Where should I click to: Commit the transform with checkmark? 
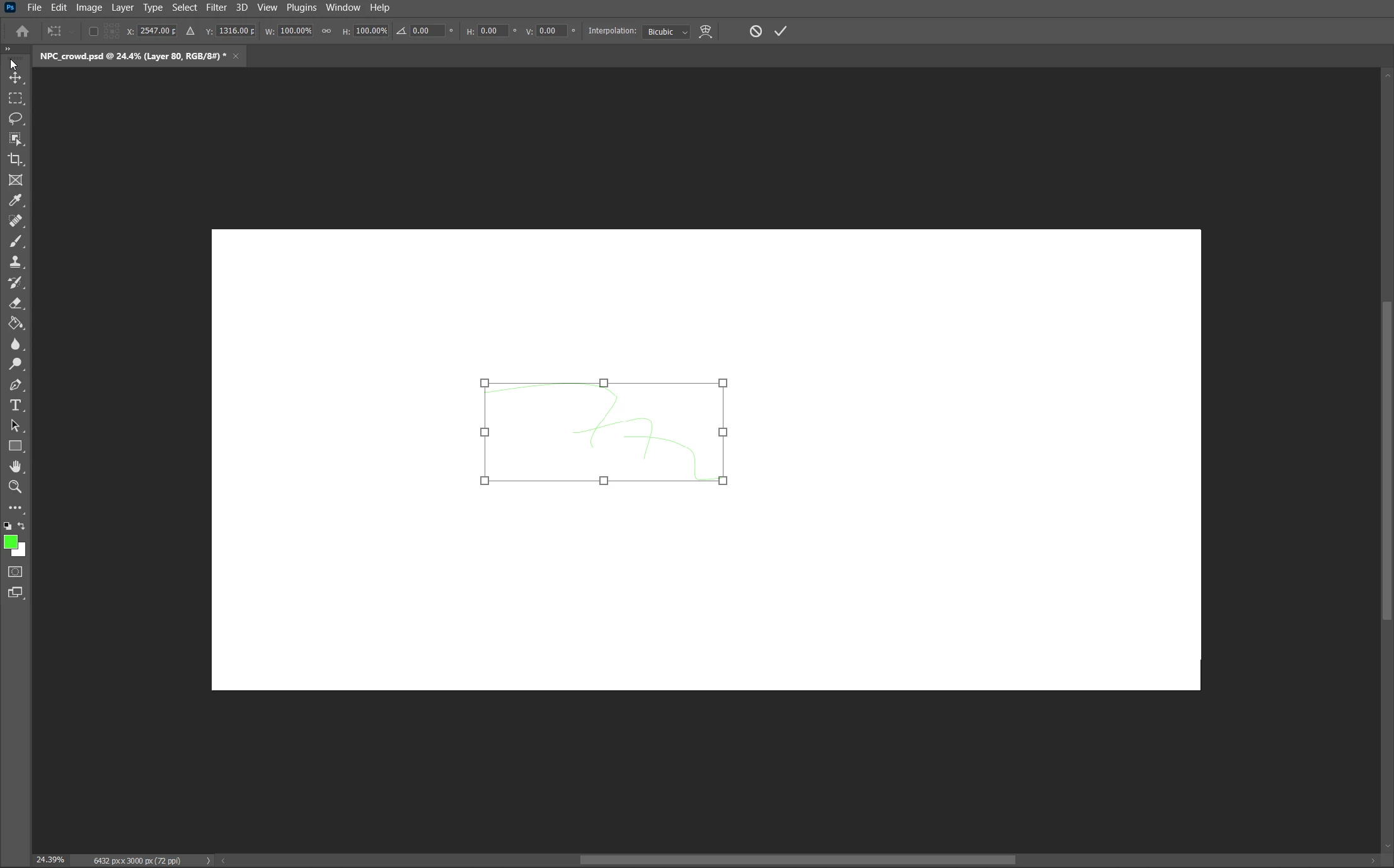click(780, 31)
